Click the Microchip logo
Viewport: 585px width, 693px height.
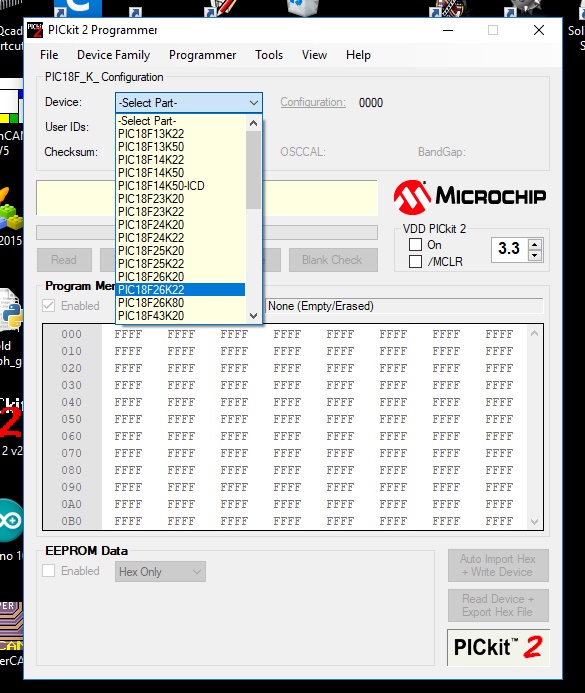[470, 197]
